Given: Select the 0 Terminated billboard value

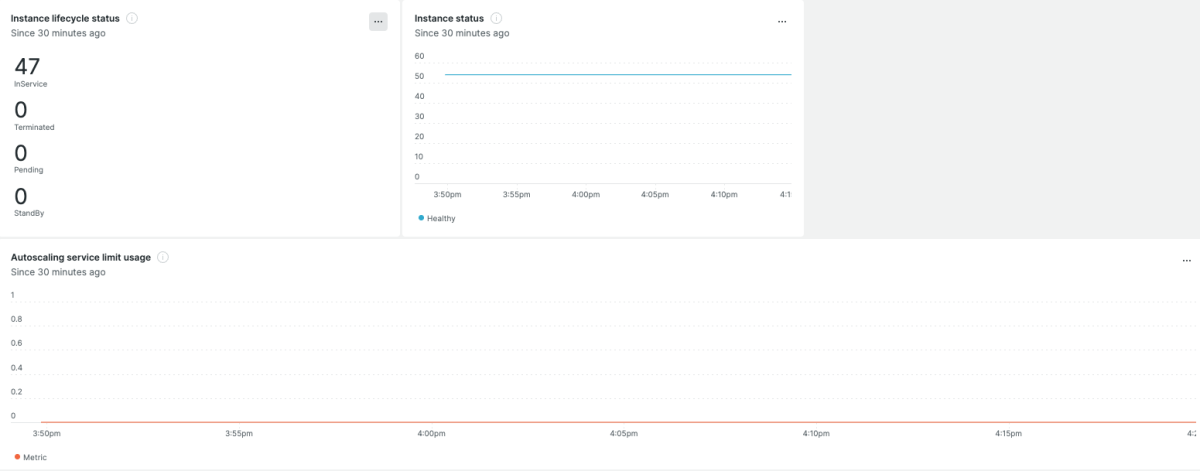Looking at the screenshot, I should [x=21, y=110].
